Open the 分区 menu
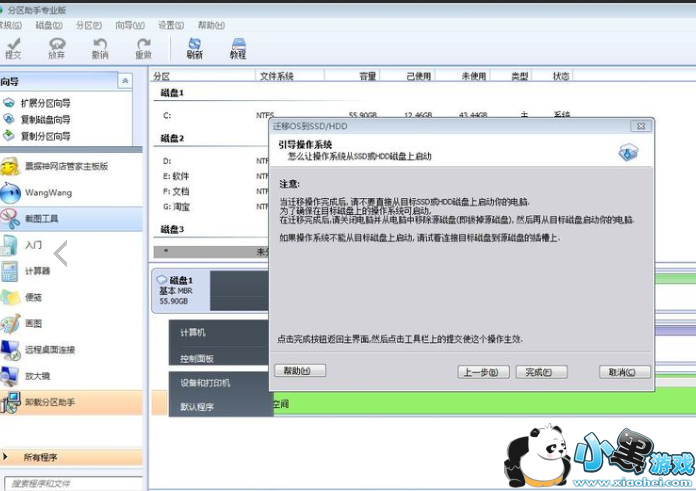The width and height of the screenshot is (696, 491). point(89,25)
